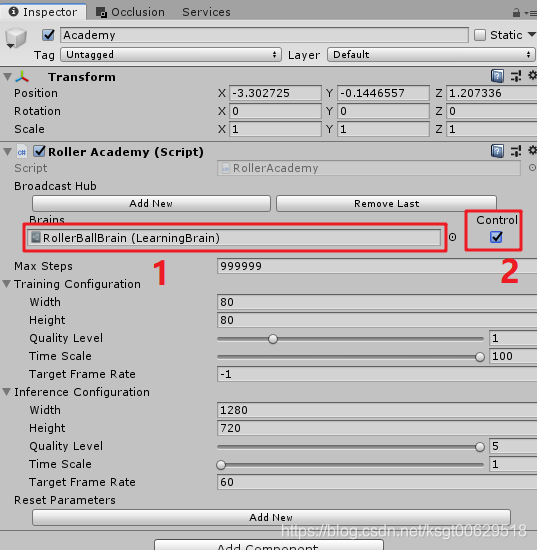Viewport: 537px width, 550px height.
Task: Click the Add Component button
Action: (x=268, y=545)
